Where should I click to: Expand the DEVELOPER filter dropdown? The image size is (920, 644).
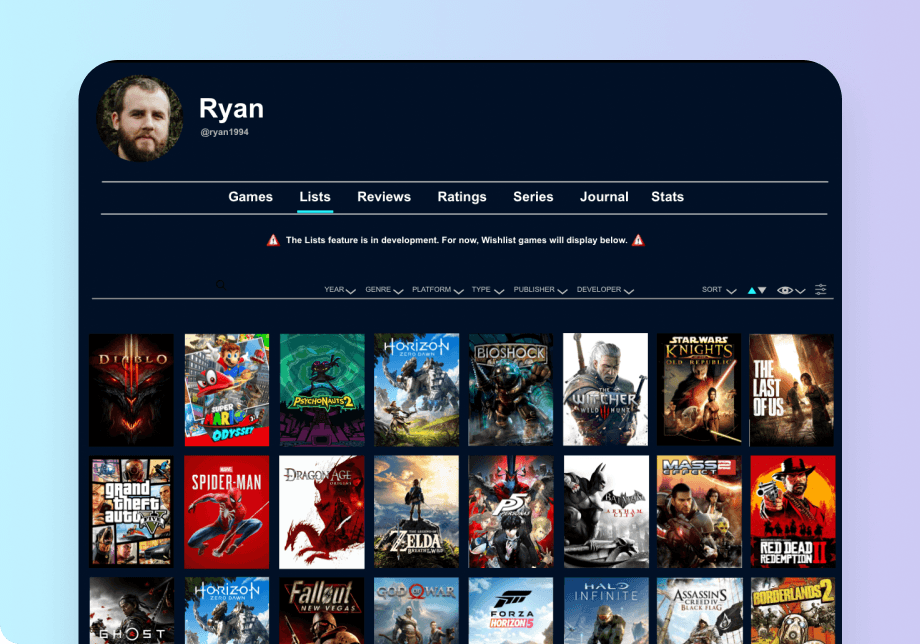pyautogui.click(x=605, y=290)
